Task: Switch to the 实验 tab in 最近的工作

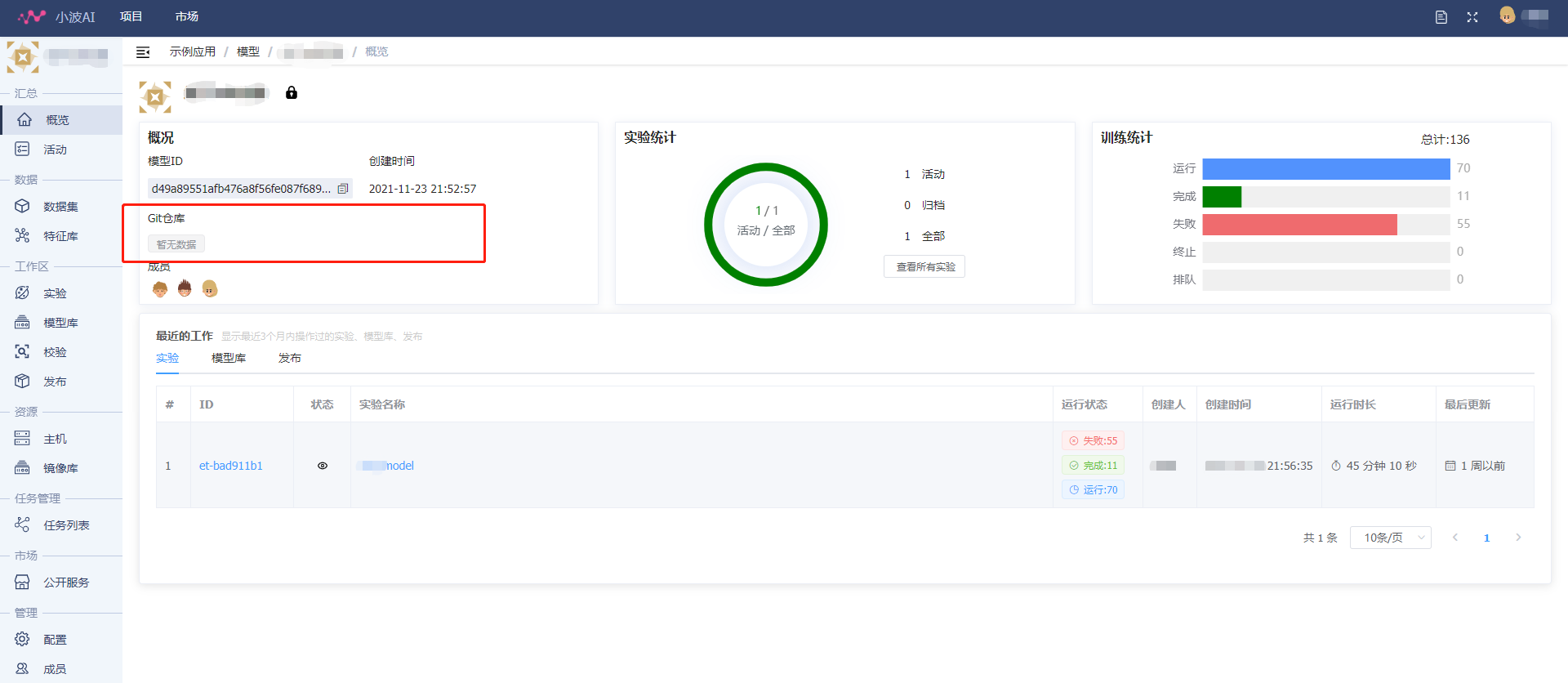Action: click(167, 359)
